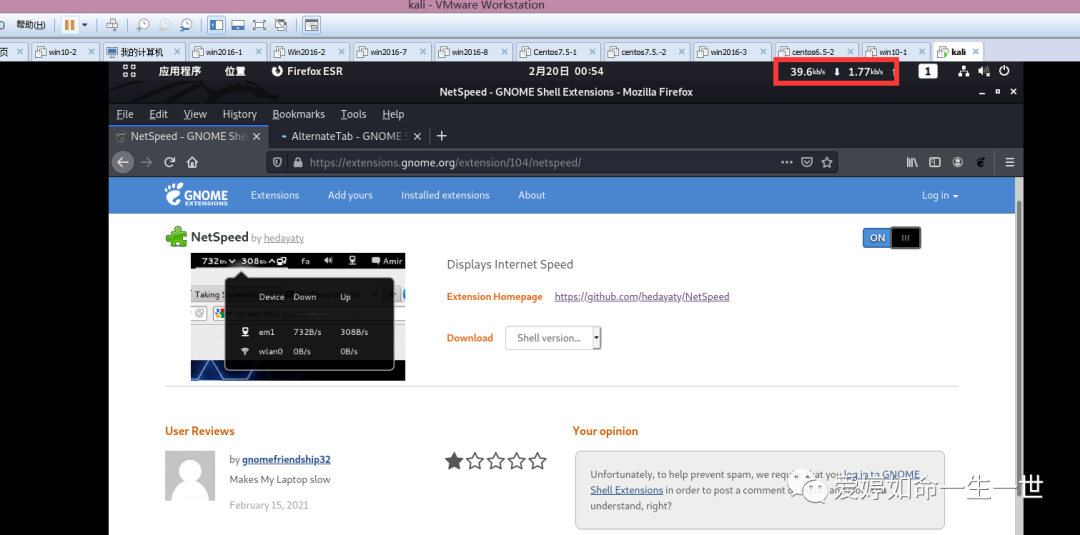Viewport: 1080px width, 535px height.
Task: Switch to the win2016-1 VM tab
Action: (x=227, y=52)
